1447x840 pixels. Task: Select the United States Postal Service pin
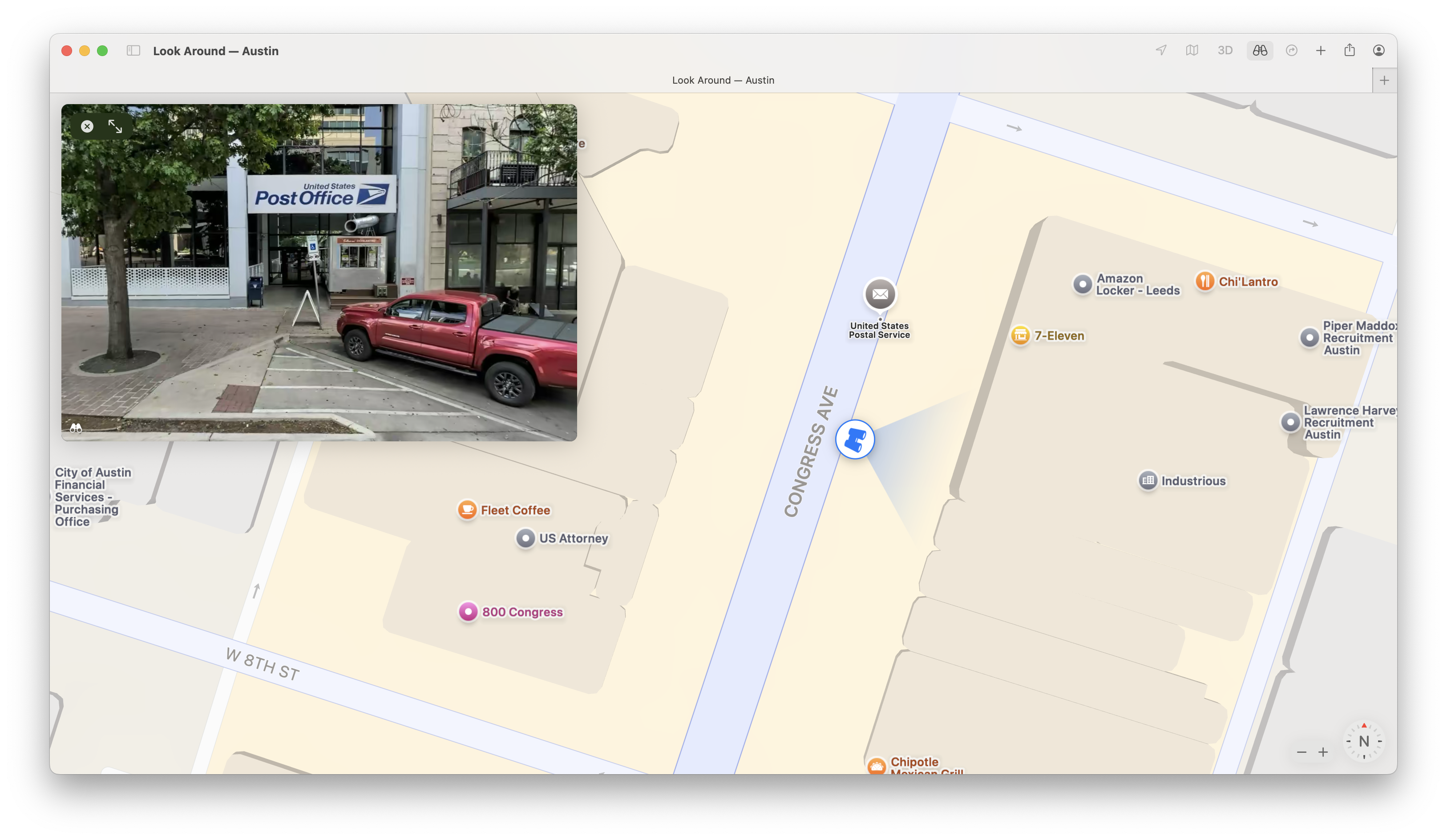880,295
